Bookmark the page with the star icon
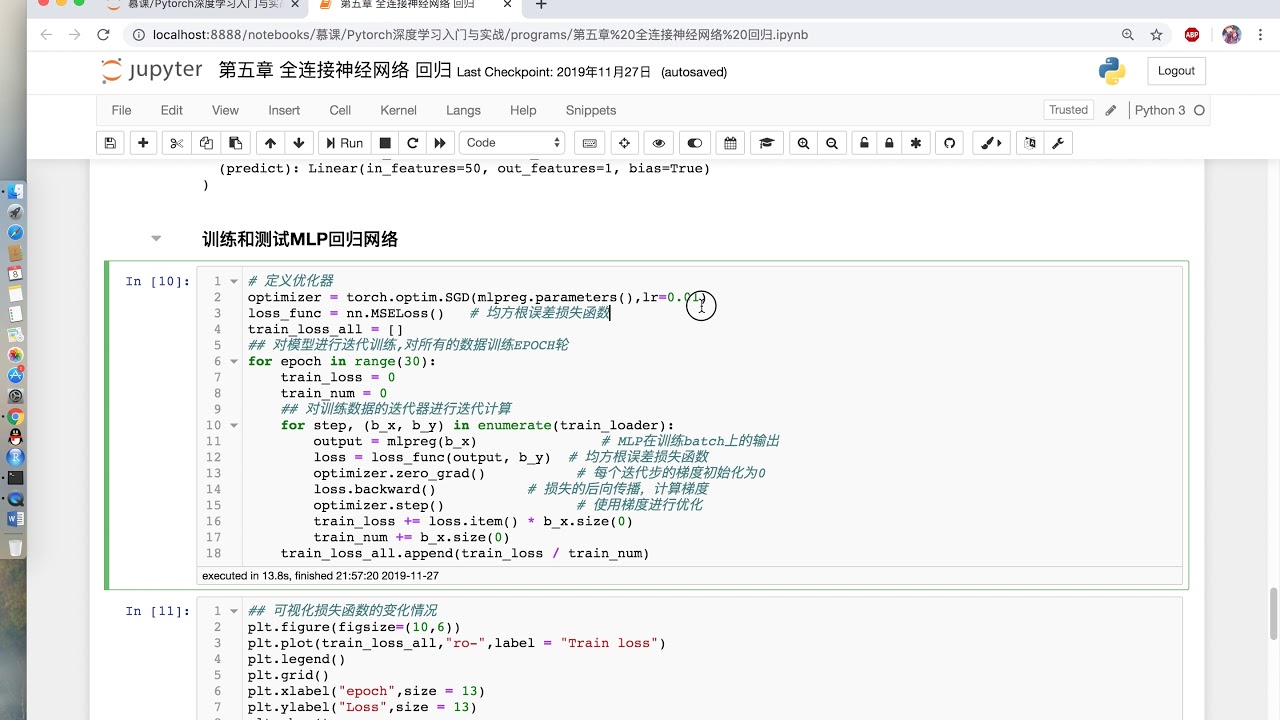This screenshot has width=1280, height=720. (x=1157, y=35)
